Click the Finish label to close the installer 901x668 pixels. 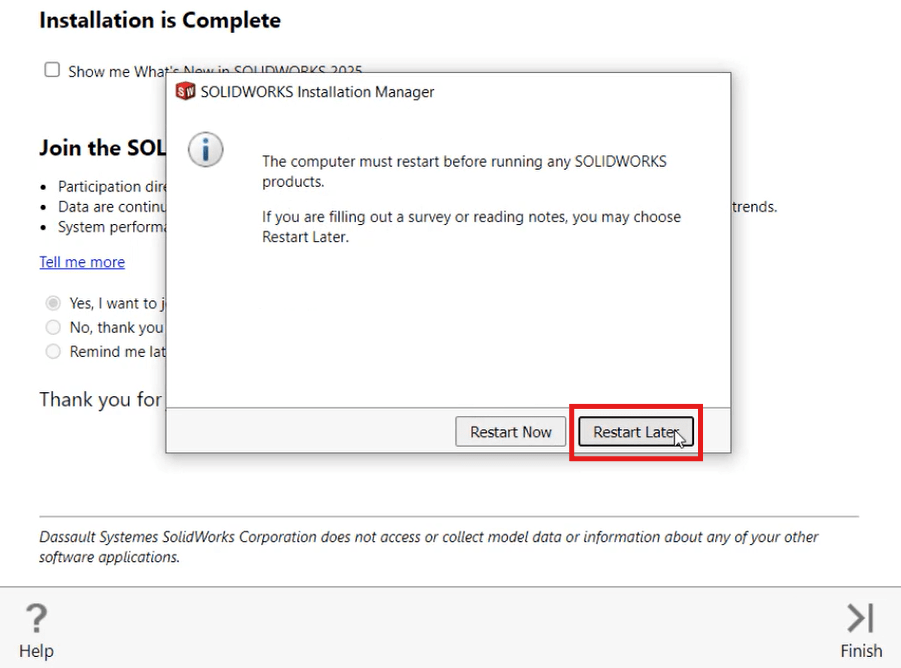(861, 650)
